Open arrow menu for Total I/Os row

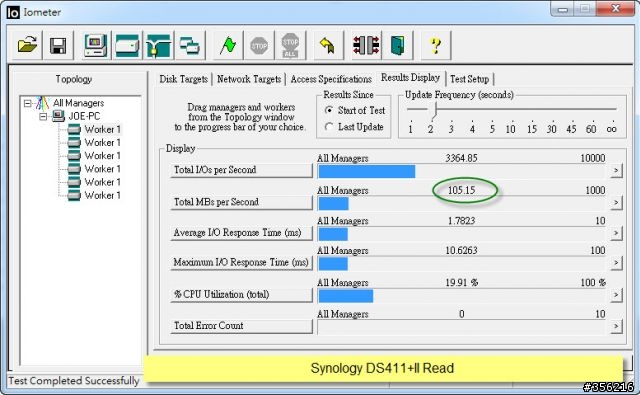pyautogui.click(x=616, y=170)
